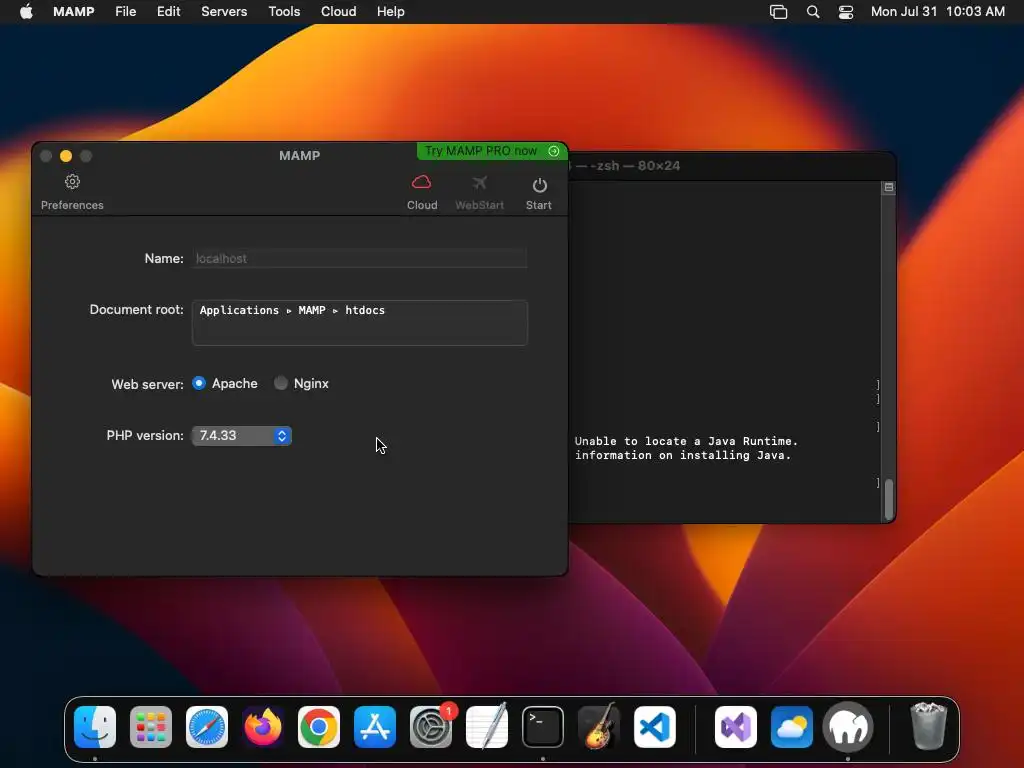Image resolution: width=1024 pixels, height=768 pixels.
Task: Launch Safari from the Dock
Action: click(207, 727)
